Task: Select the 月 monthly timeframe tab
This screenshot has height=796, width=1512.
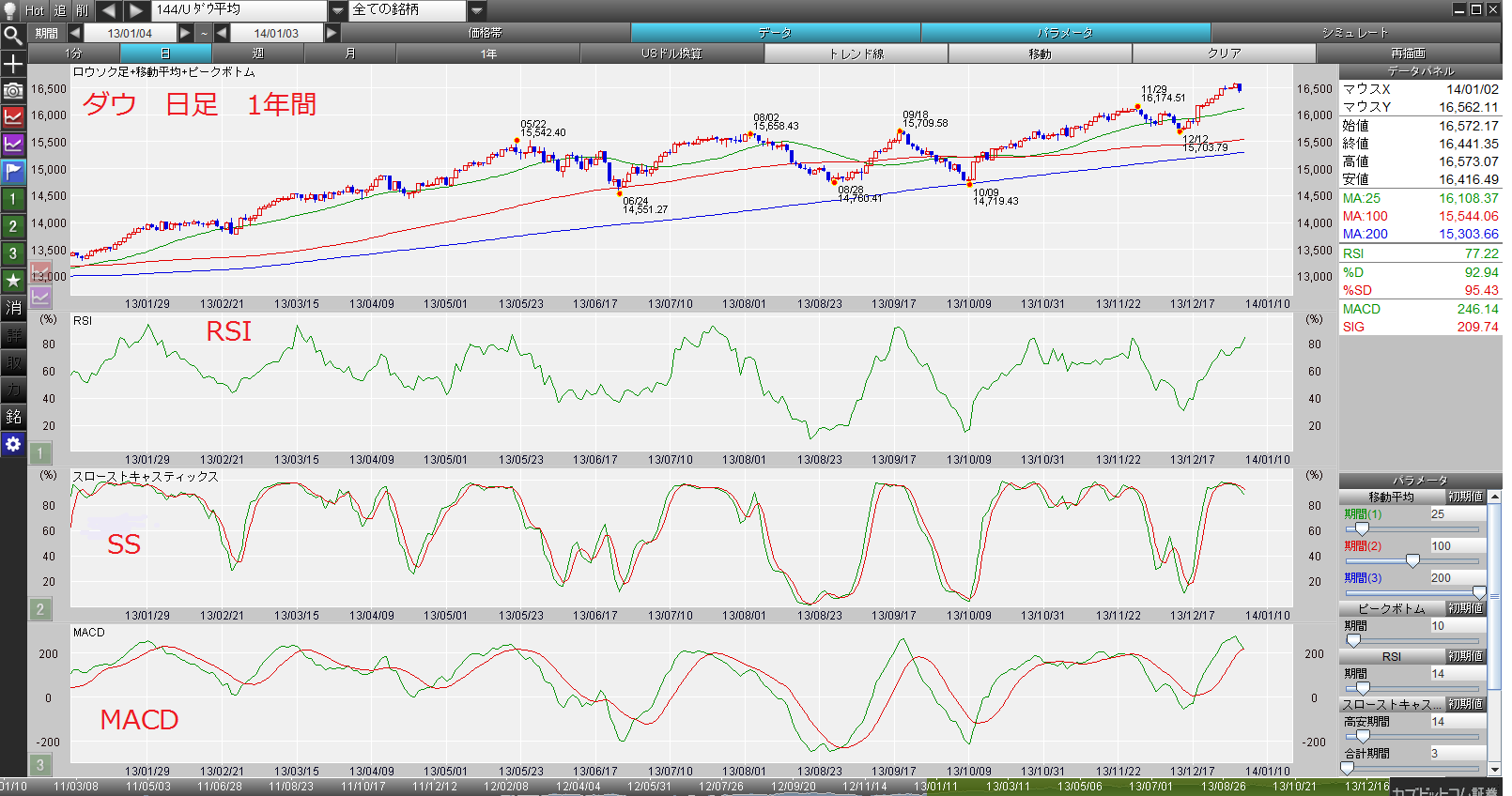Action: coord(350,54)
